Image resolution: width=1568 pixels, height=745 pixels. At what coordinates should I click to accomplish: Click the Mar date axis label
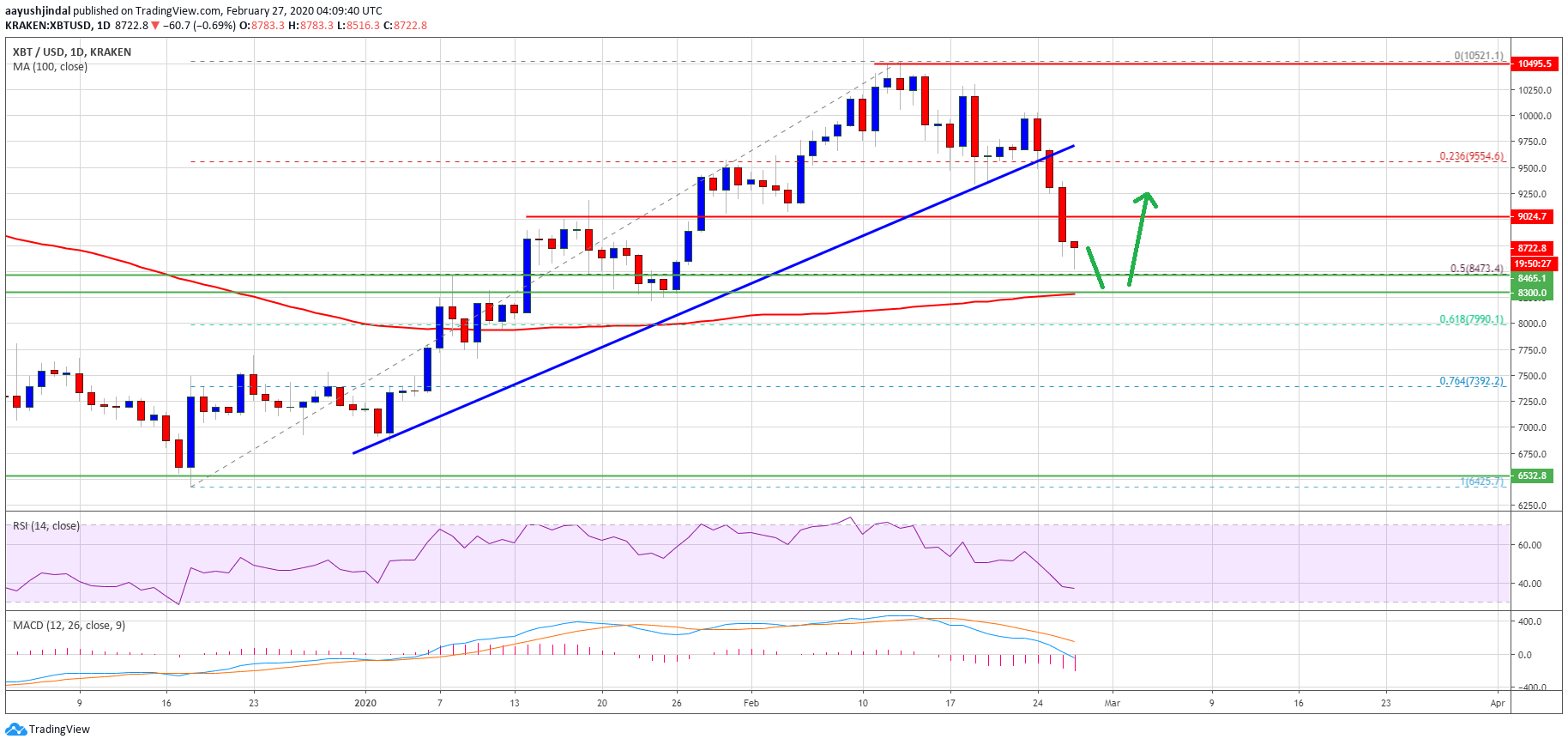[x=1113, y=703]
